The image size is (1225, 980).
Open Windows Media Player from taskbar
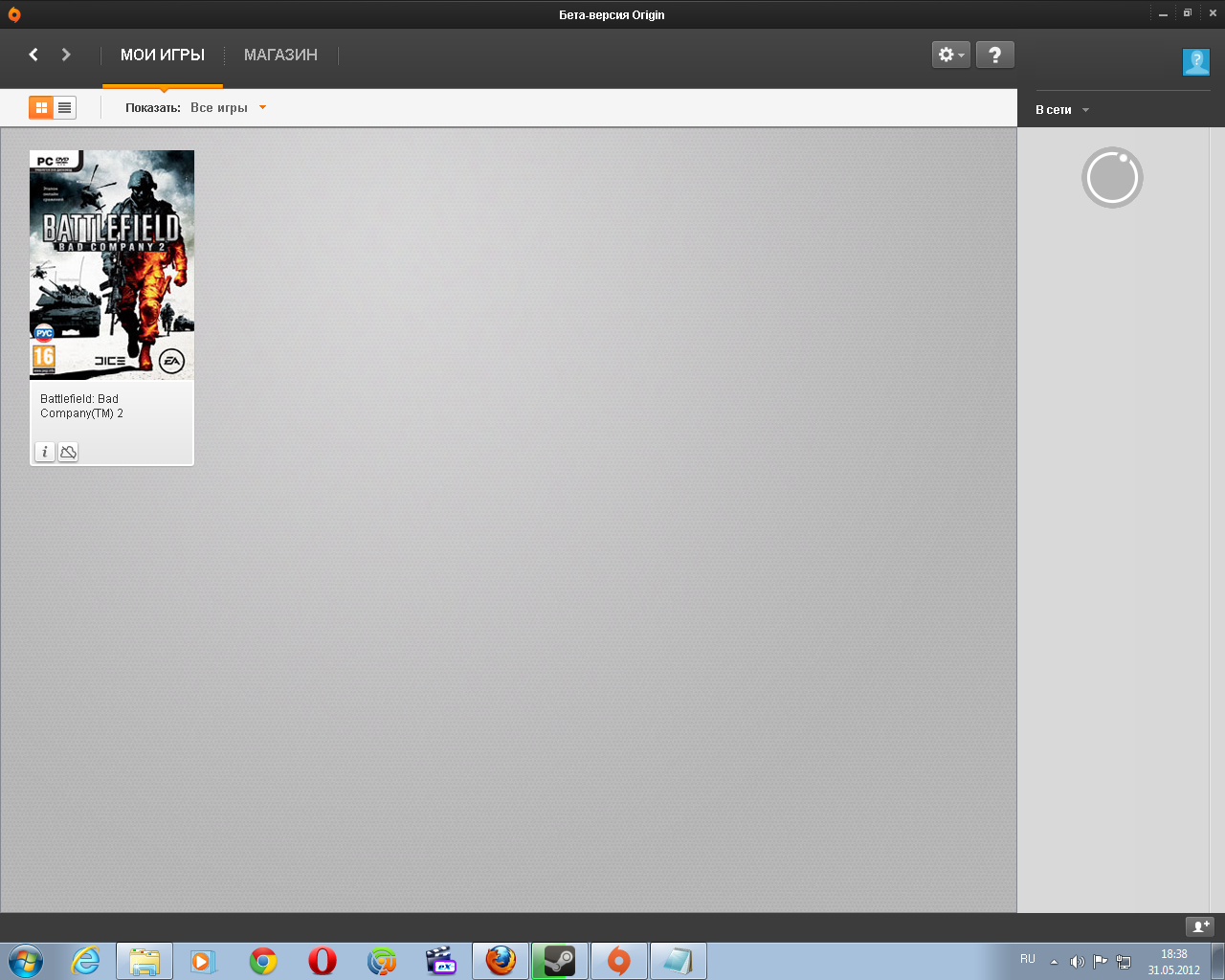pyautogui.click(x=204, y=961)
